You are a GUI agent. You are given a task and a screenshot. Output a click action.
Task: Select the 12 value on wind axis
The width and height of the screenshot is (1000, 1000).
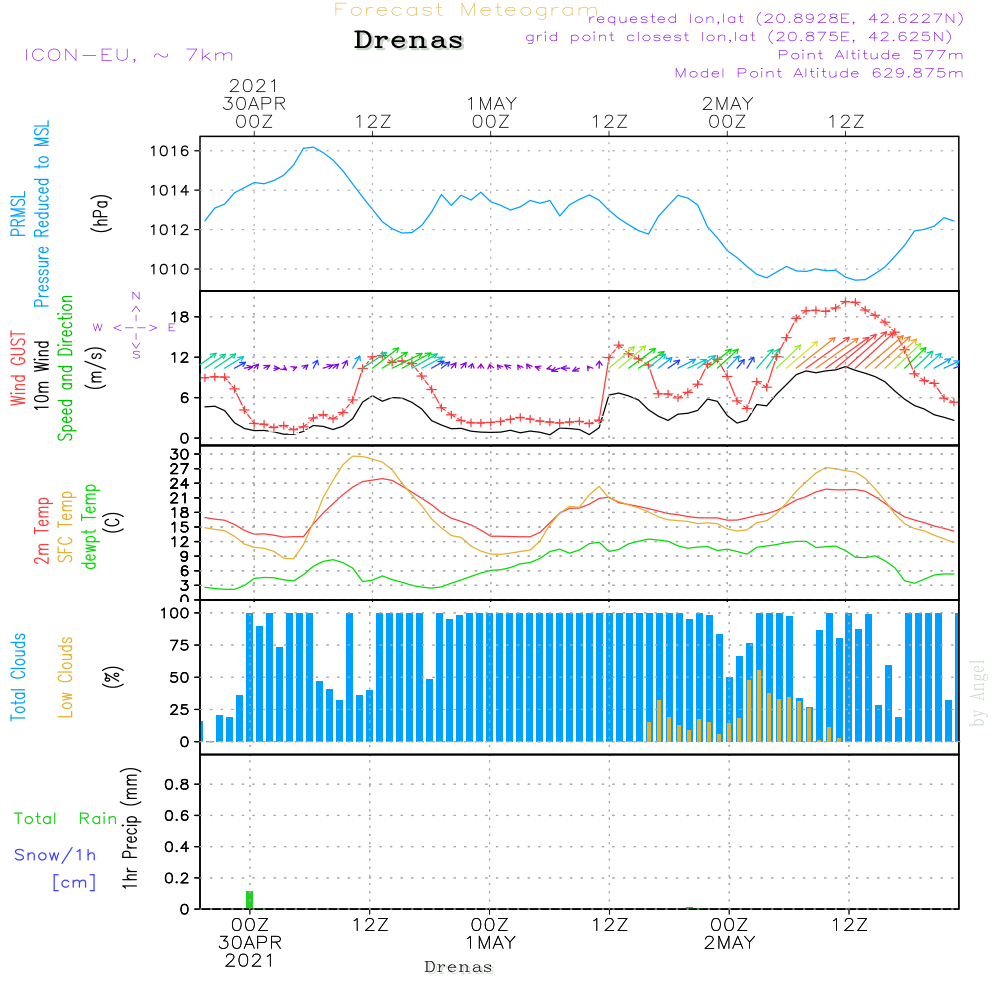click(x=180, y=358)
